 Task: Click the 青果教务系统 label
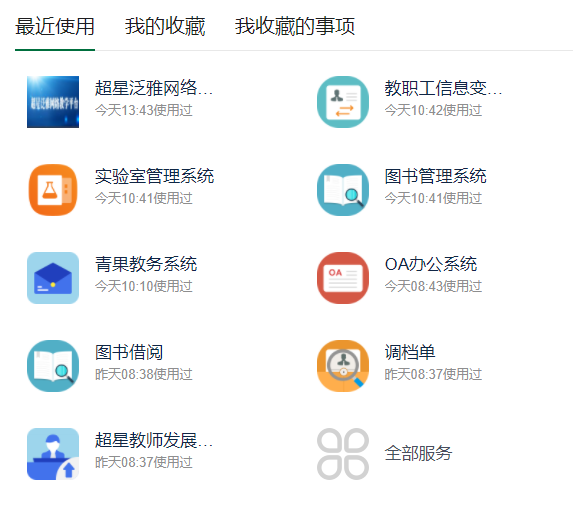point(146,264)
